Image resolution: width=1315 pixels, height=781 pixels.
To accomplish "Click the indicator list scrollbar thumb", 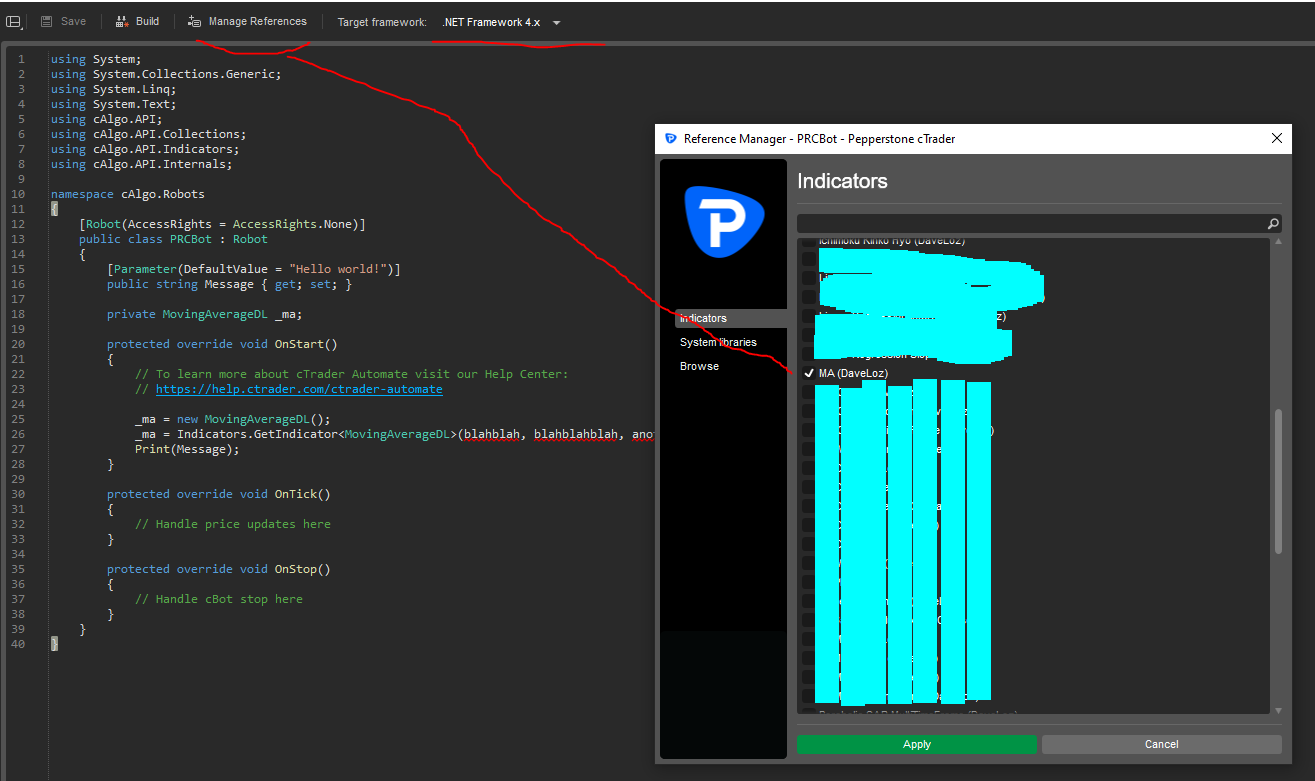I will pos(1277,480).
